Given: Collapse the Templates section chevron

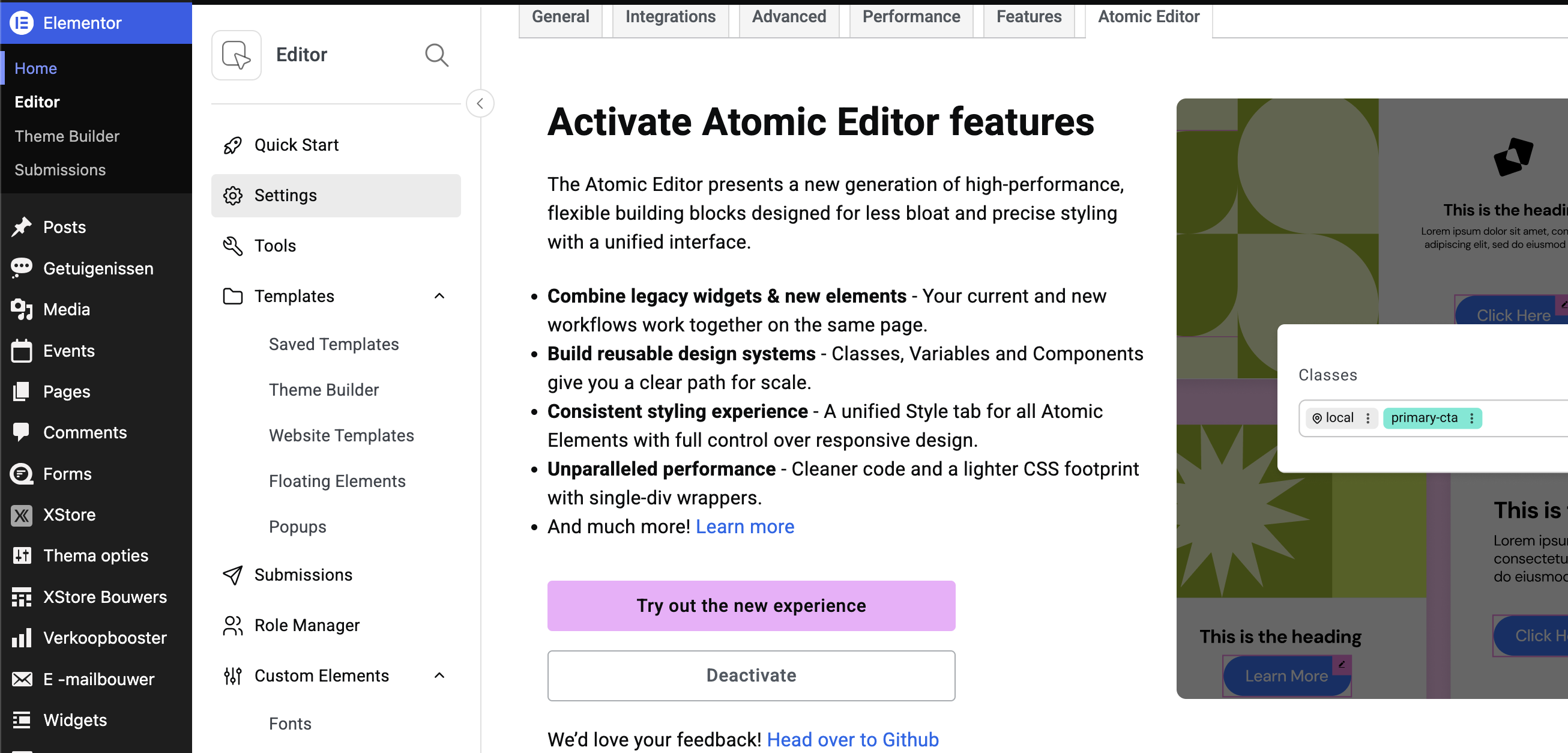Looking at the screenshot, I should pos(439,297).
